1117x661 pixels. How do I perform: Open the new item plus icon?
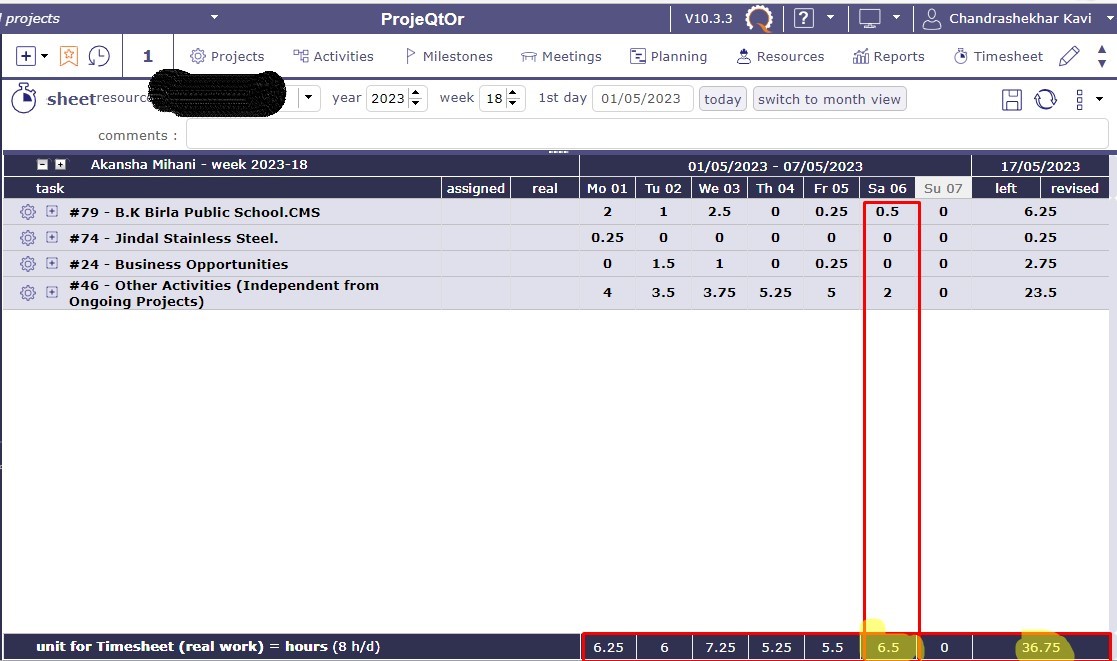26,56
